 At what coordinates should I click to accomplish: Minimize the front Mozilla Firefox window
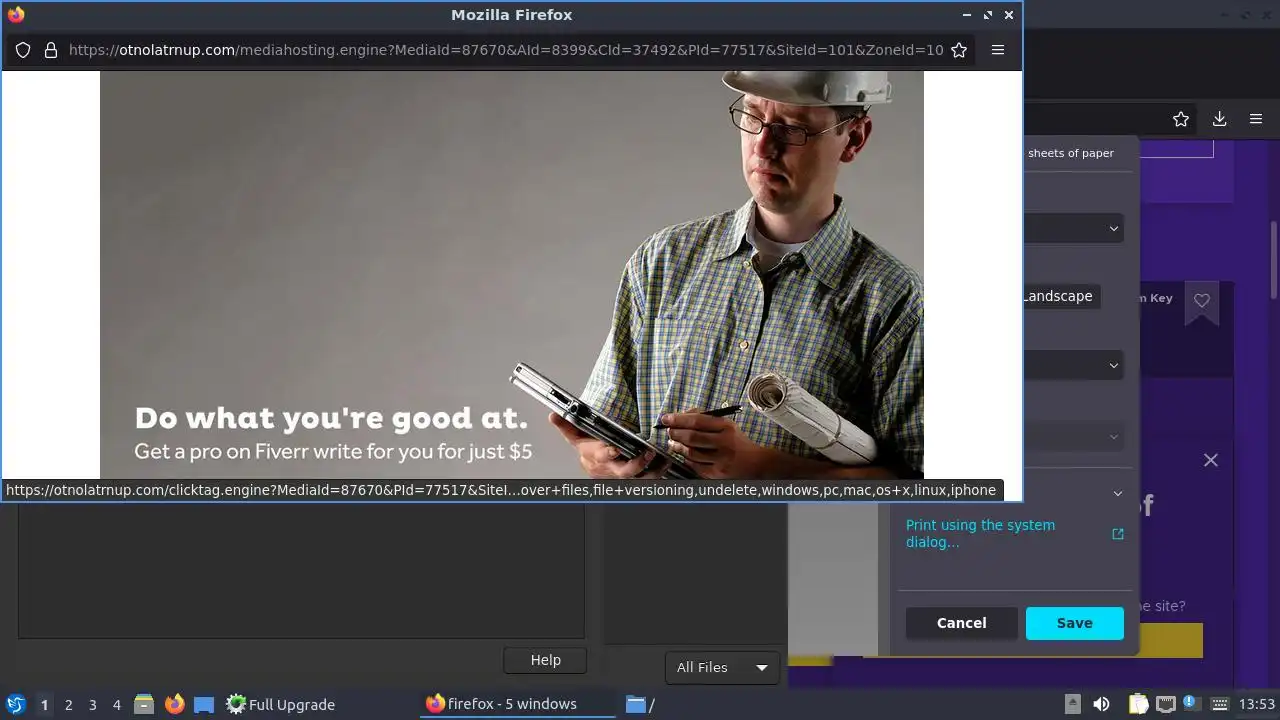click(x=967, y=15)
